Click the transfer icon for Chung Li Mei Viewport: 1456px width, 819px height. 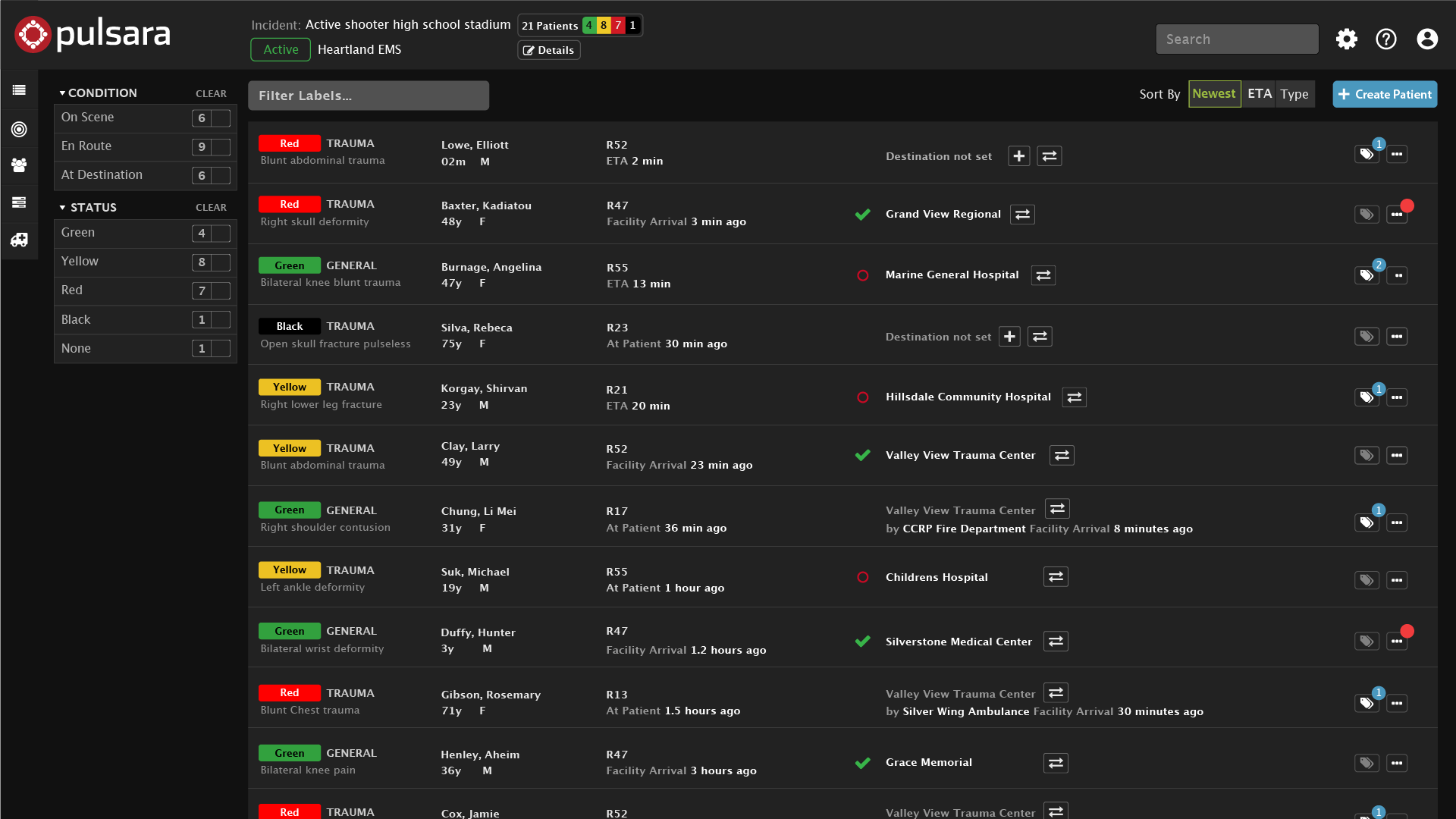coord(1057,510)
